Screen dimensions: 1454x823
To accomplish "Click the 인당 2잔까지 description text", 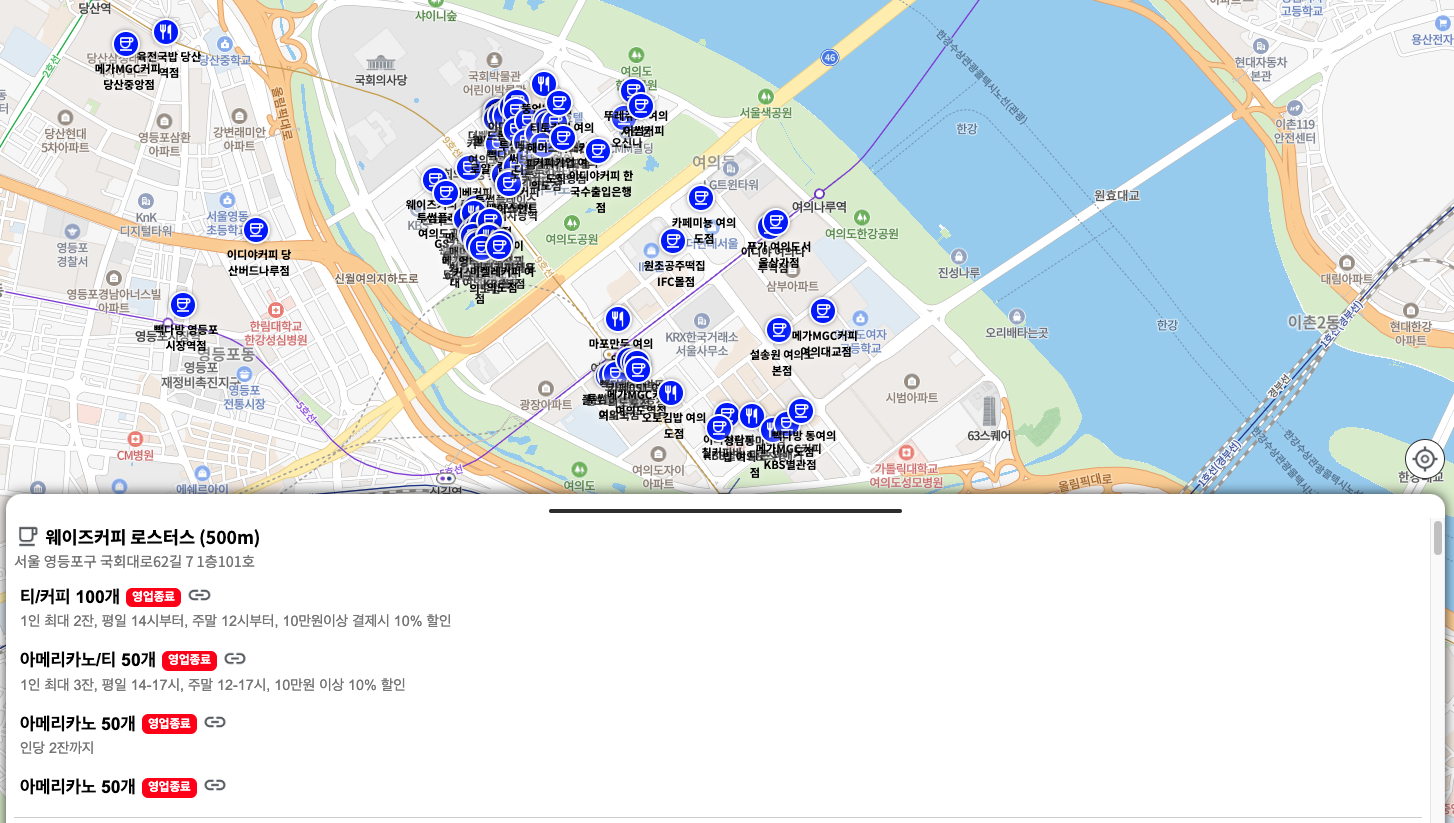I will [57, 747].
